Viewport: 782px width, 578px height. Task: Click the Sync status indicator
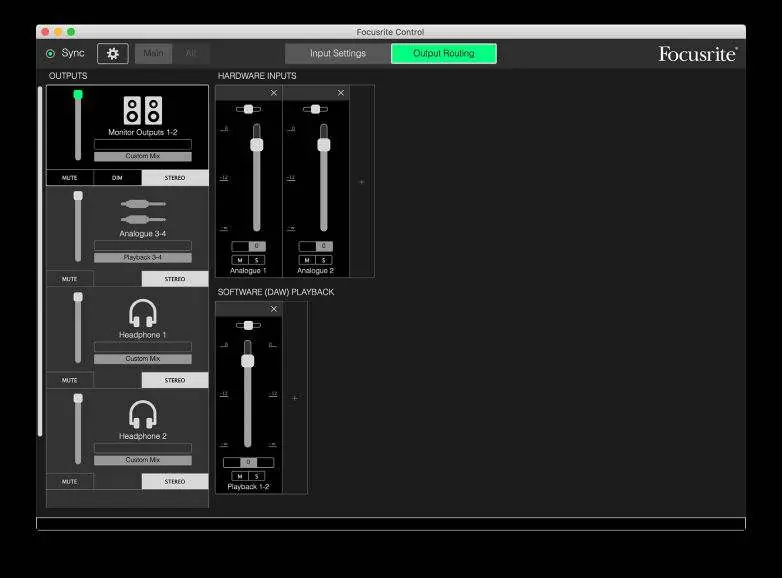pyautogui.click(x=50, y=53)
